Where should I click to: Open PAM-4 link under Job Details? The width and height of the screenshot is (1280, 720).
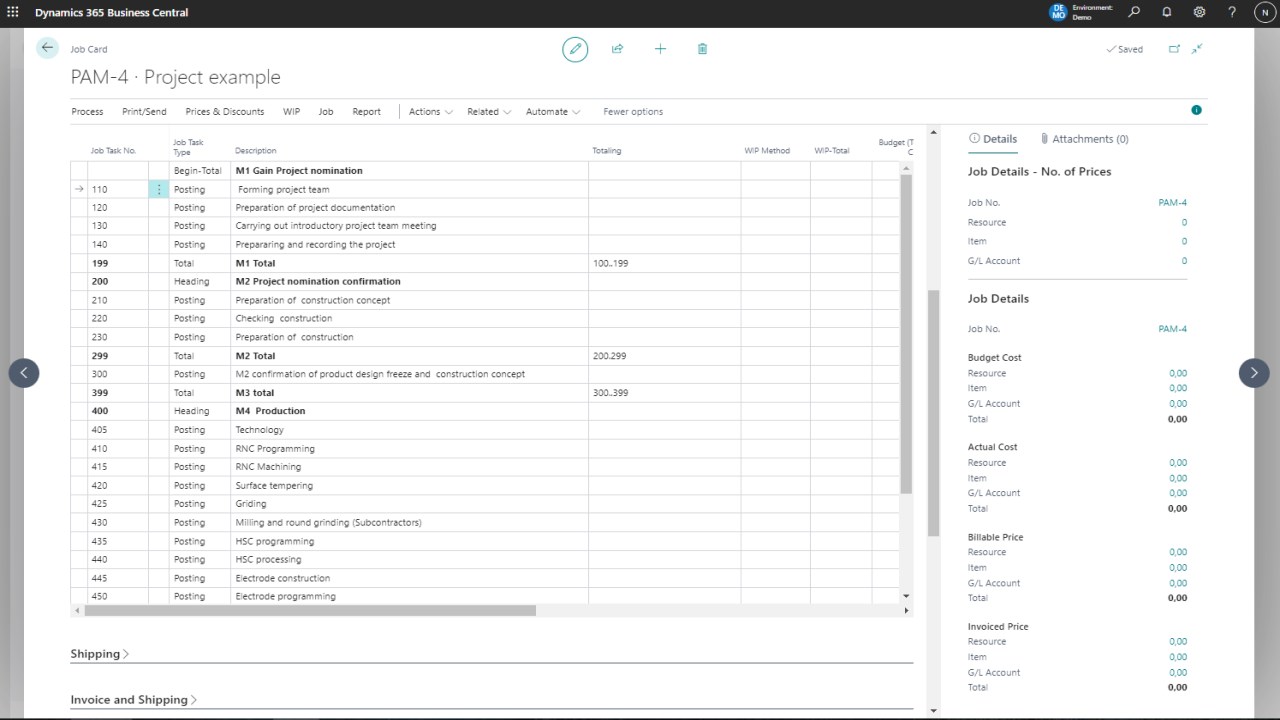[x=1172, y=329]
